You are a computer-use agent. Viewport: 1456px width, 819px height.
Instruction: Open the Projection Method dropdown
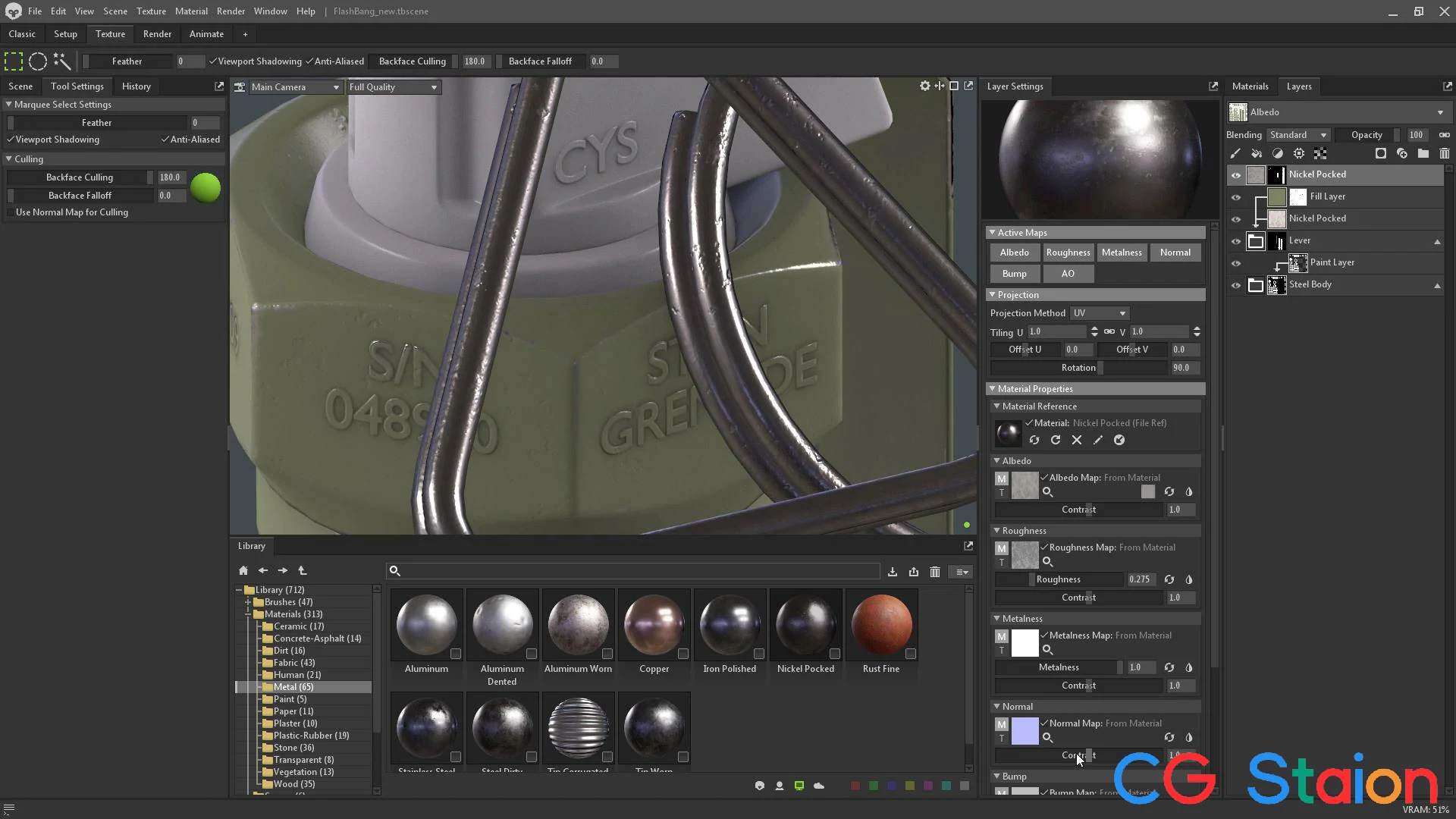pyautogui.click(x=1099, y=312)
